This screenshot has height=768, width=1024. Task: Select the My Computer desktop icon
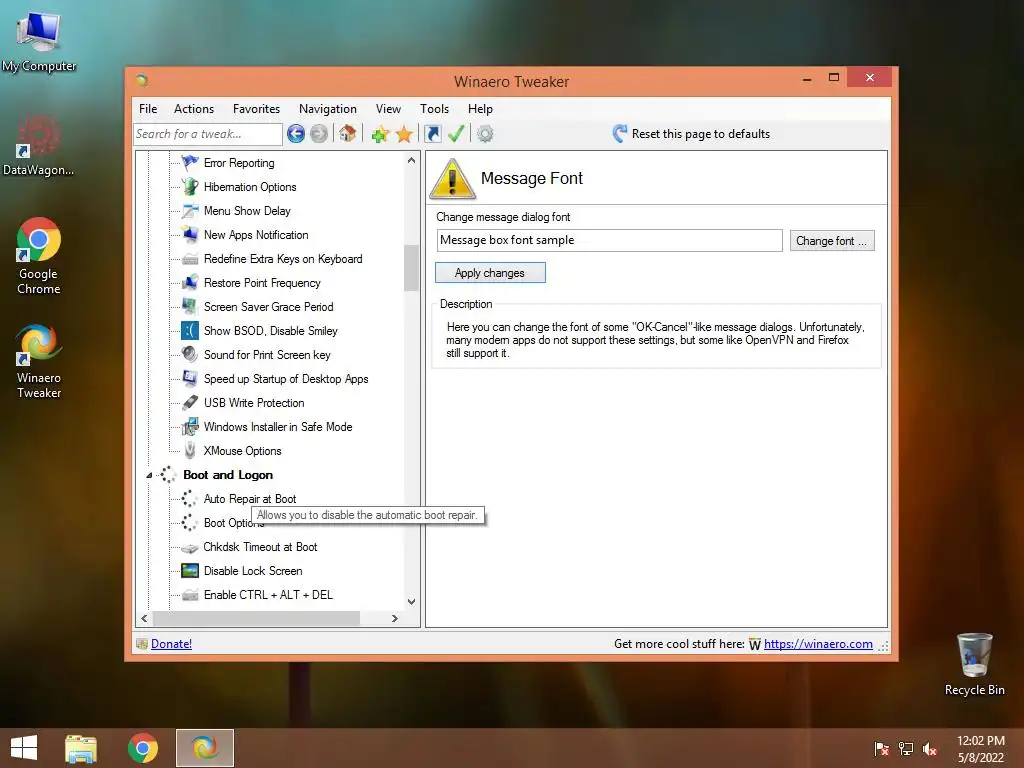pyautogui.click(x=39, y=41)
